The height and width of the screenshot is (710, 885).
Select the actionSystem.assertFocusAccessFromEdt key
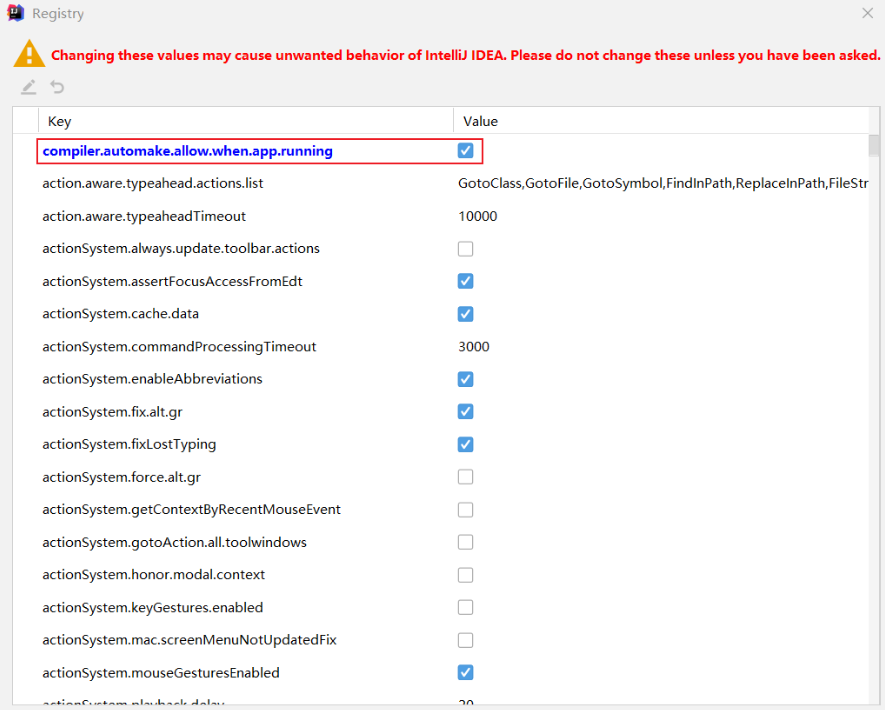(x=172, y=281)
